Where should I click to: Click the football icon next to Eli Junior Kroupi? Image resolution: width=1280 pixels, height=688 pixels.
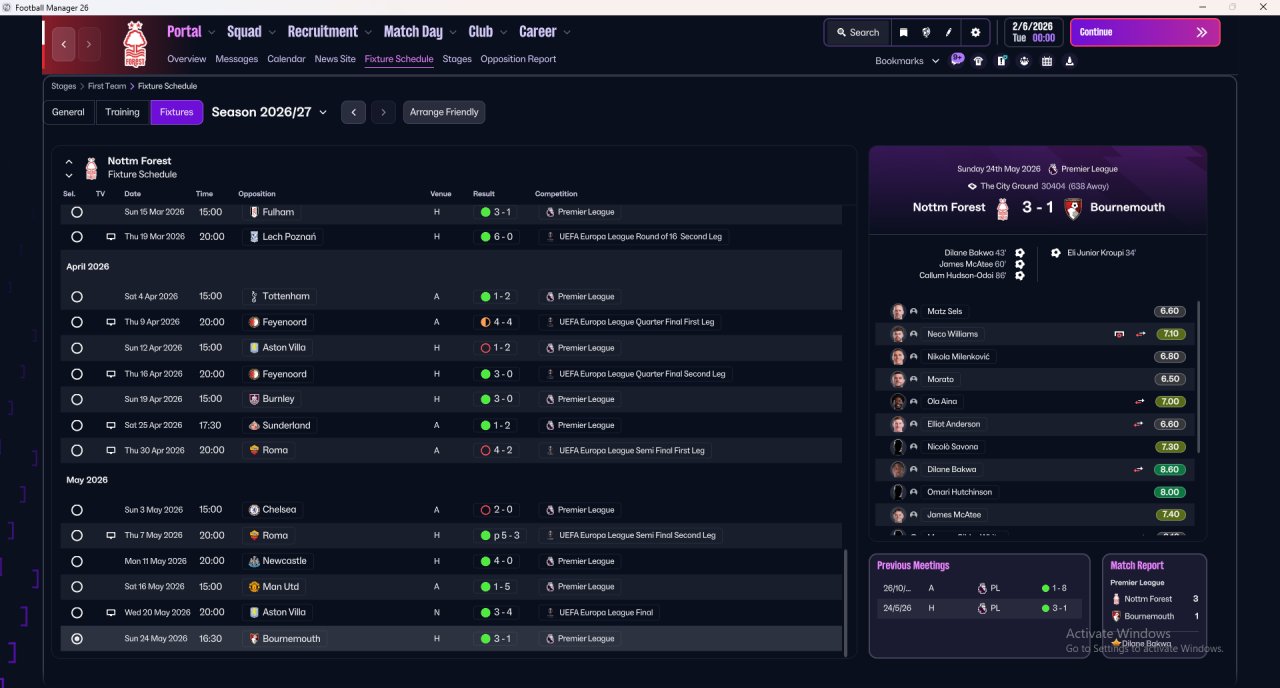[x=1056, y=253]
